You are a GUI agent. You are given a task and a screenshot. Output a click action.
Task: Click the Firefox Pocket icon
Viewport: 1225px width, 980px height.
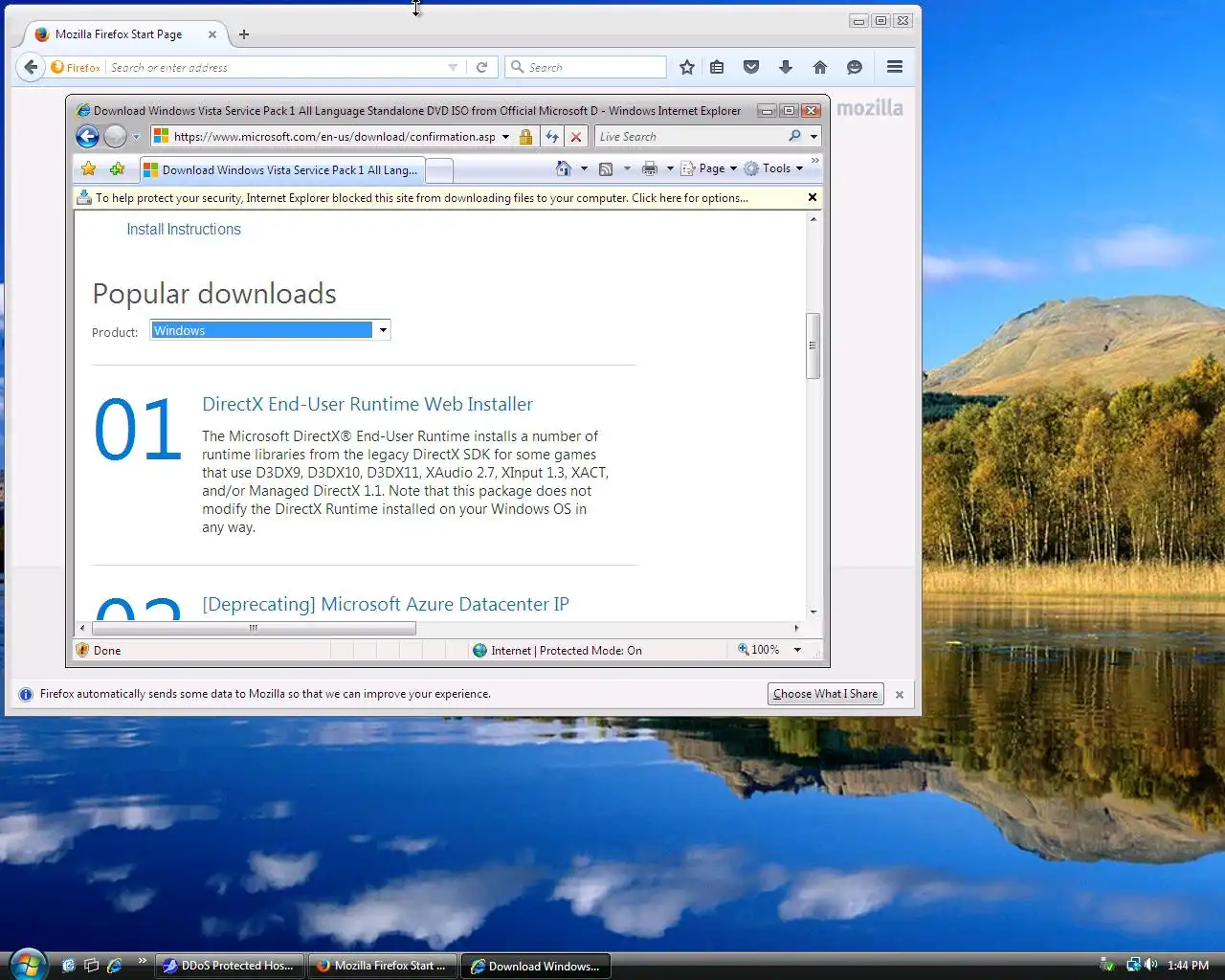(751, 67)
